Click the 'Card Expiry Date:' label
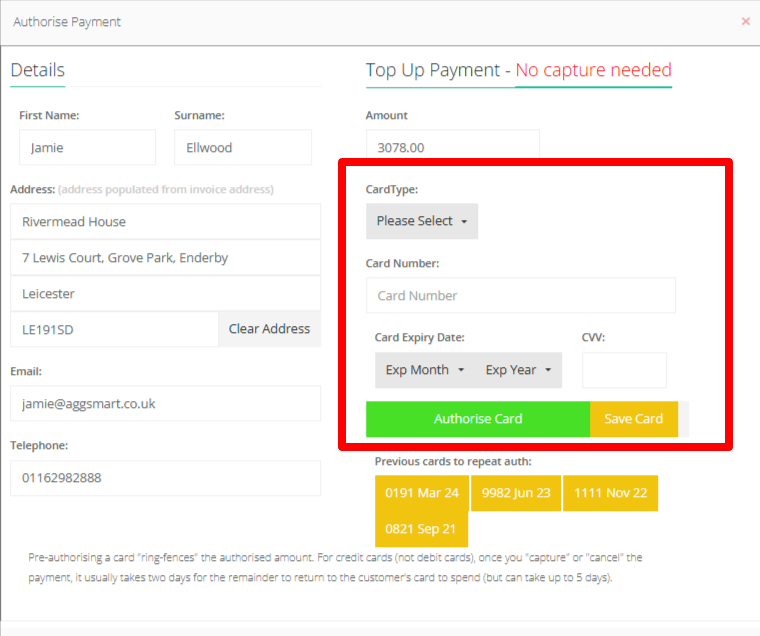The height and width of the screenshot is (636, 760). tap(419, 337)
